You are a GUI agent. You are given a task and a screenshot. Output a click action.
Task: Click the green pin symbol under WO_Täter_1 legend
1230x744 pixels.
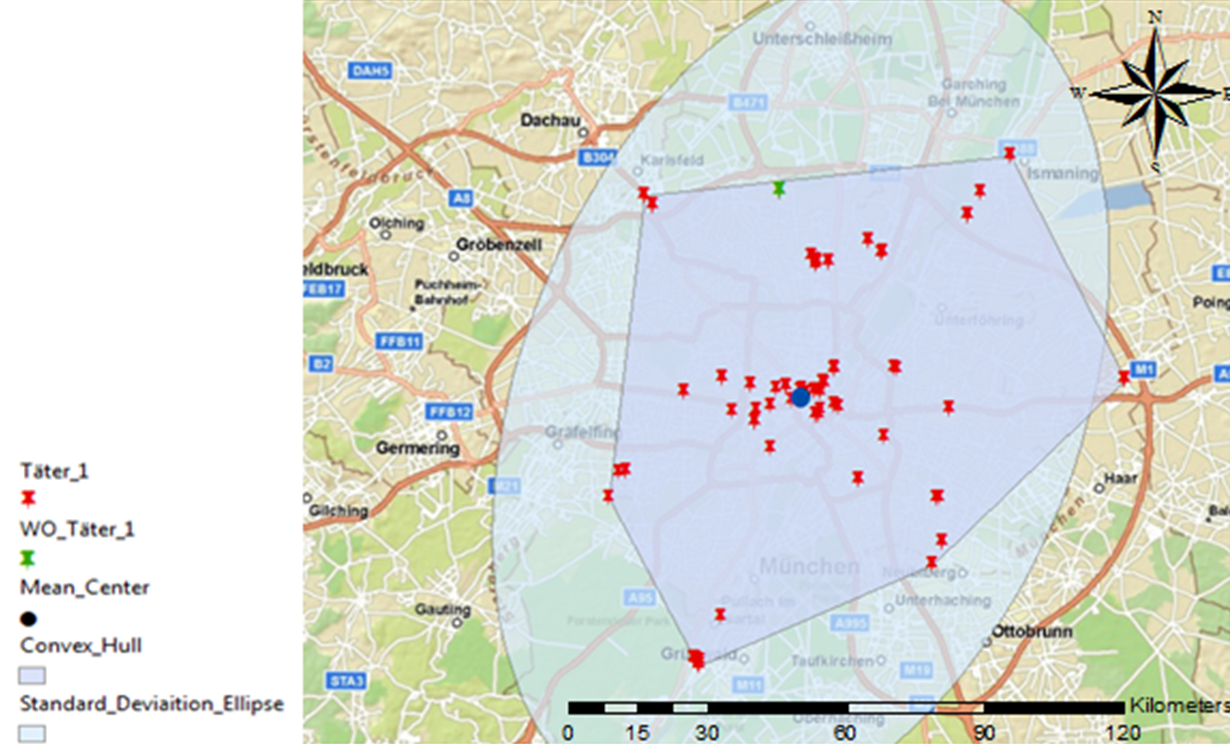29,559
